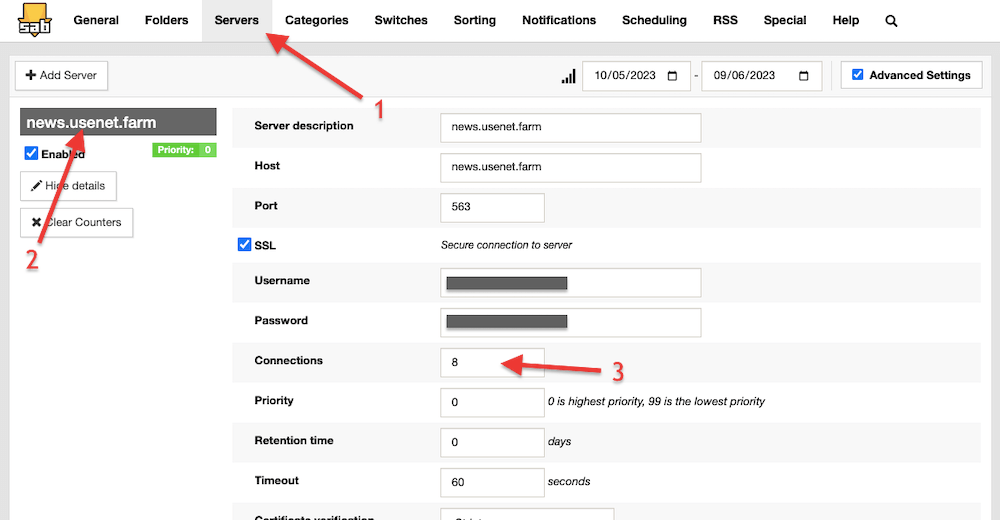Switch to the Servers tab

click(236, 20)
